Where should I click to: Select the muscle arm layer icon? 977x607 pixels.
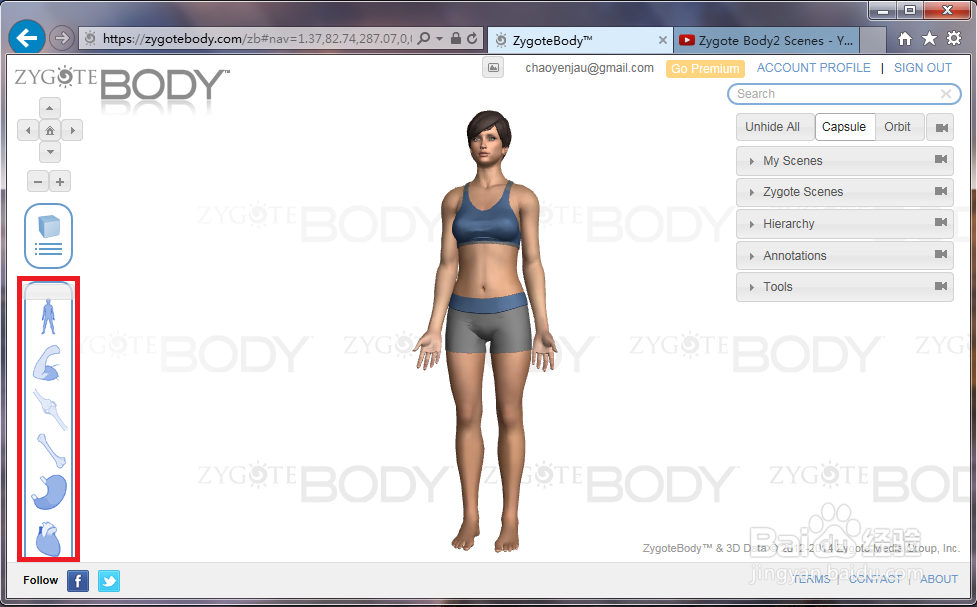pyautogui.click(x=48, y=363)
